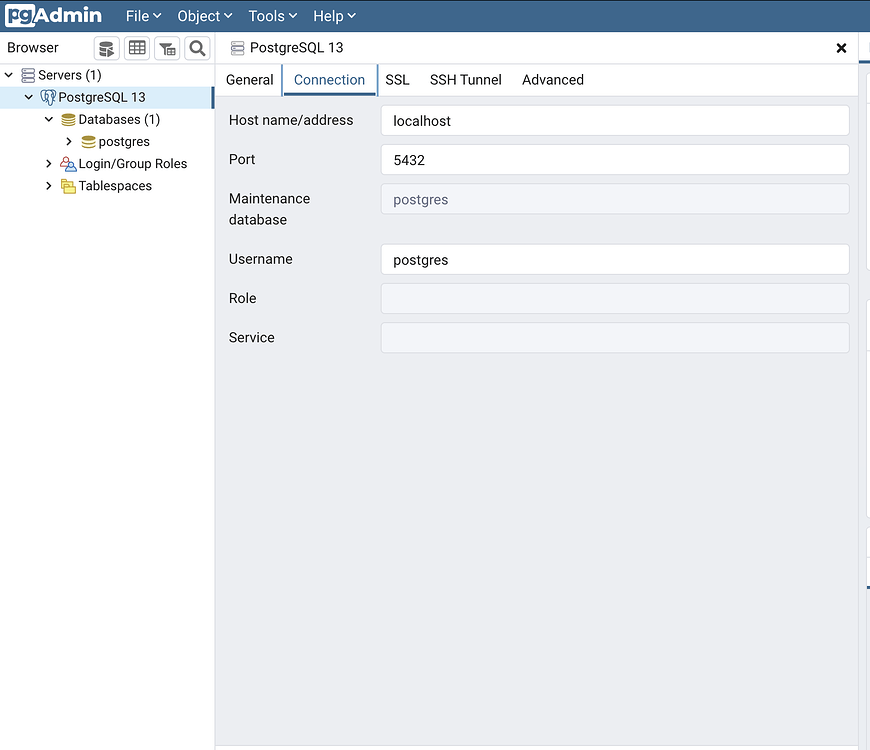Open the Query Tool from the browser toolbar

coord(106,47)
